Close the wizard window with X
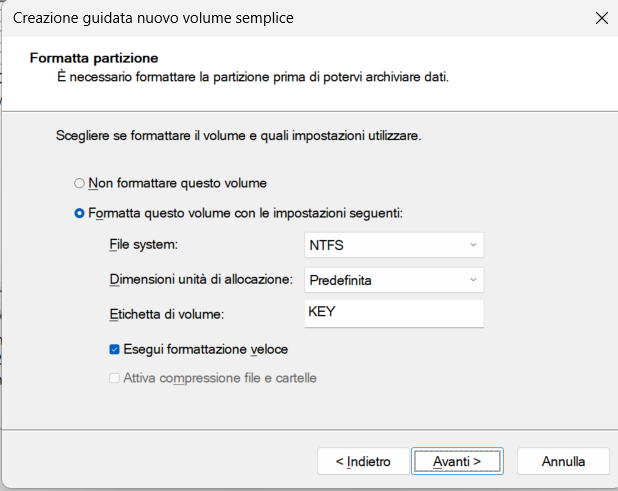The height and width of the screenshot is (491, 618). pyautogui.click(x=601, y=18)
